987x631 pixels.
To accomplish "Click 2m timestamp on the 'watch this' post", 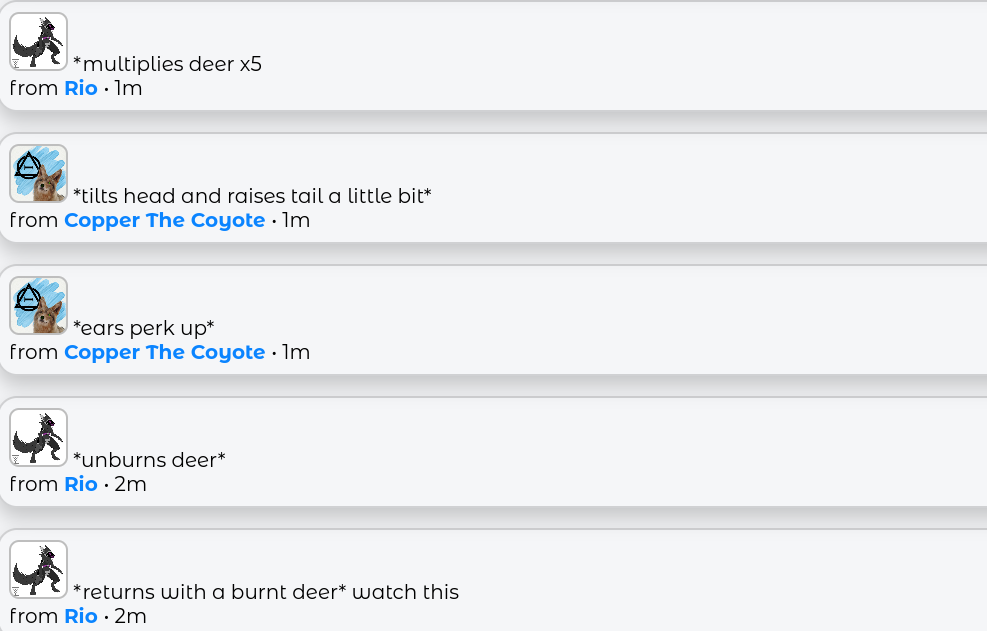I will pyautogui.click(x=130, y=616).
